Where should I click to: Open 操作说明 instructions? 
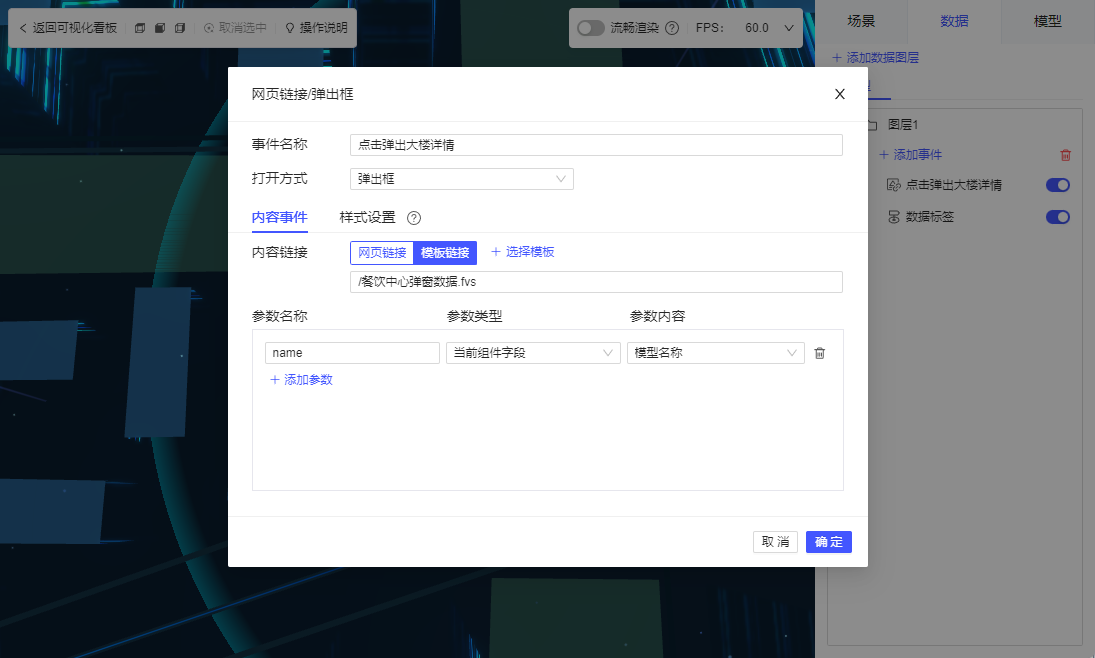point(316,28)
